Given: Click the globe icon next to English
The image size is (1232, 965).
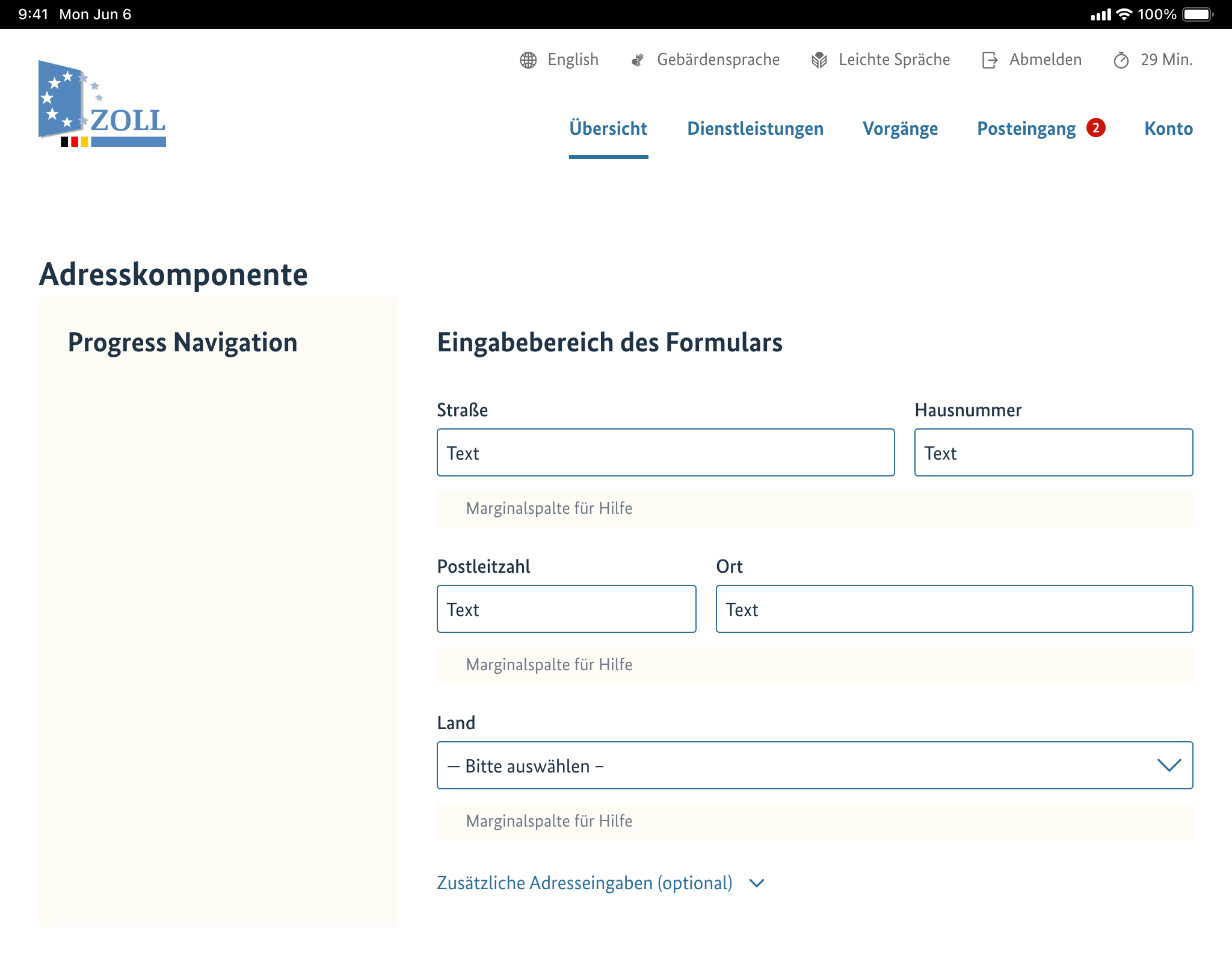Looking at the screenshot, I should pos(528,60).
